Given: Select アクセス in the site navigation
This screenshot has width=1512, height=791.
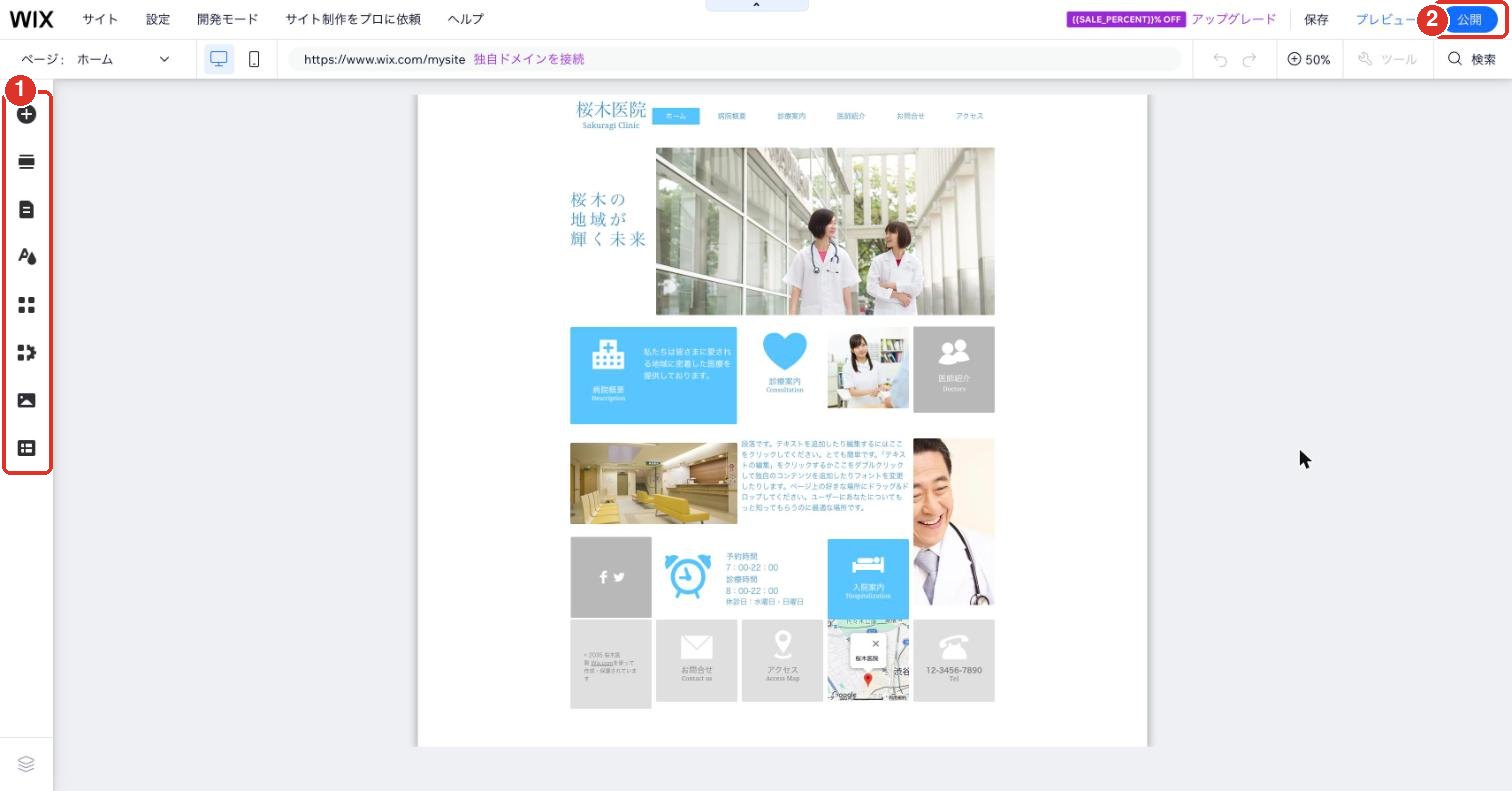Looking at the screenshot, I should [x=969, y=116].
